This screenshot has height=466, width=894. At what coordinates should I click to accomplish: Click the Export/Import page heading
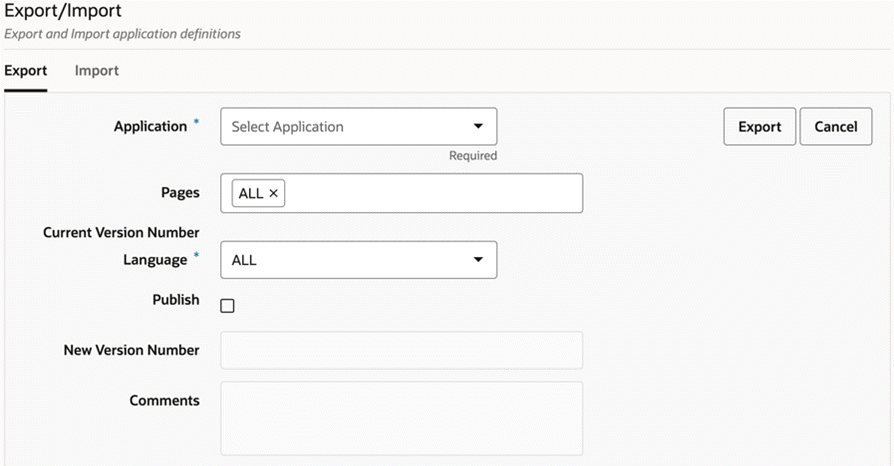click(x=63, y=12)
